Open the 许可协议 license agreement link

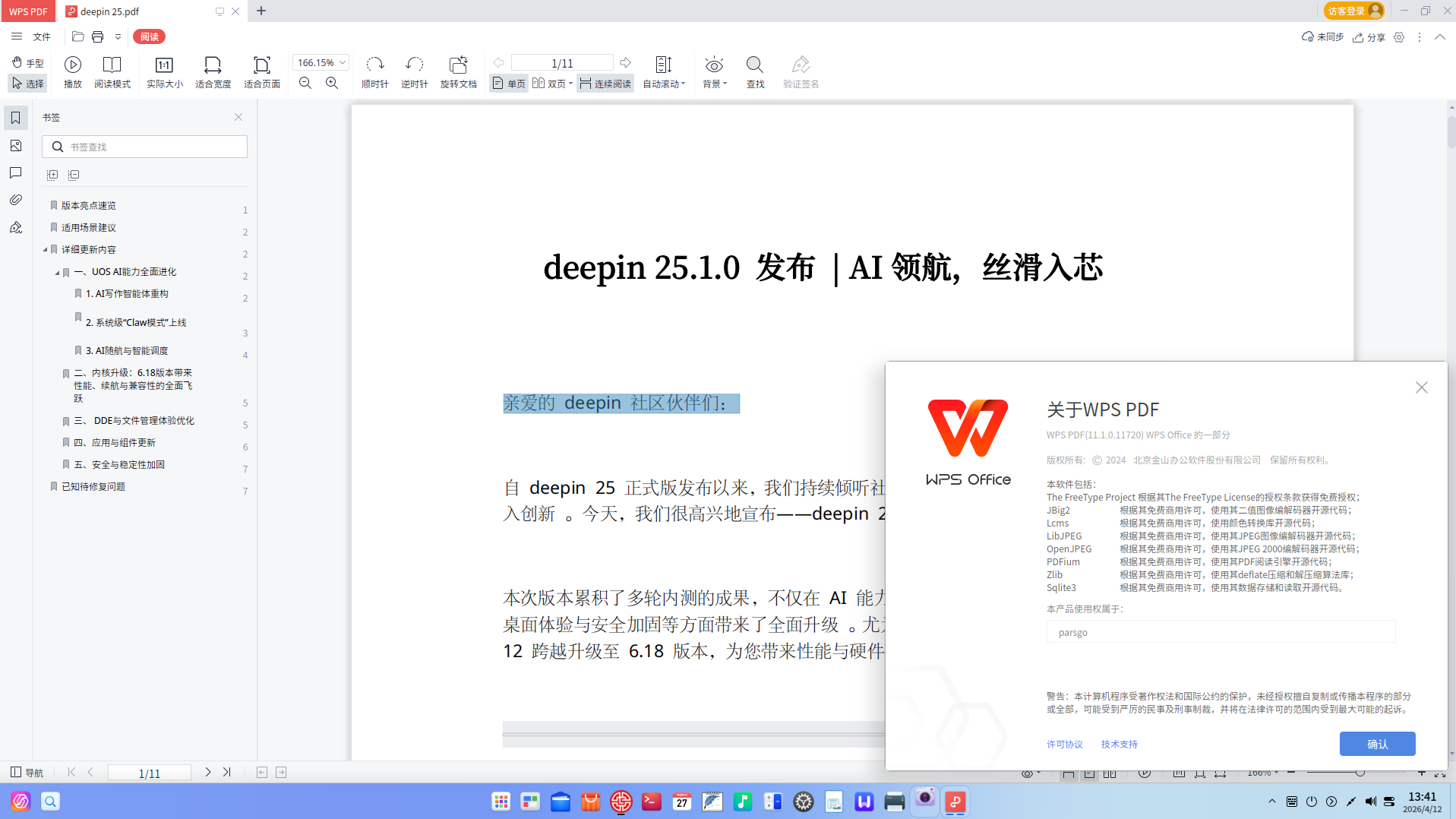tap(1064, 744)
